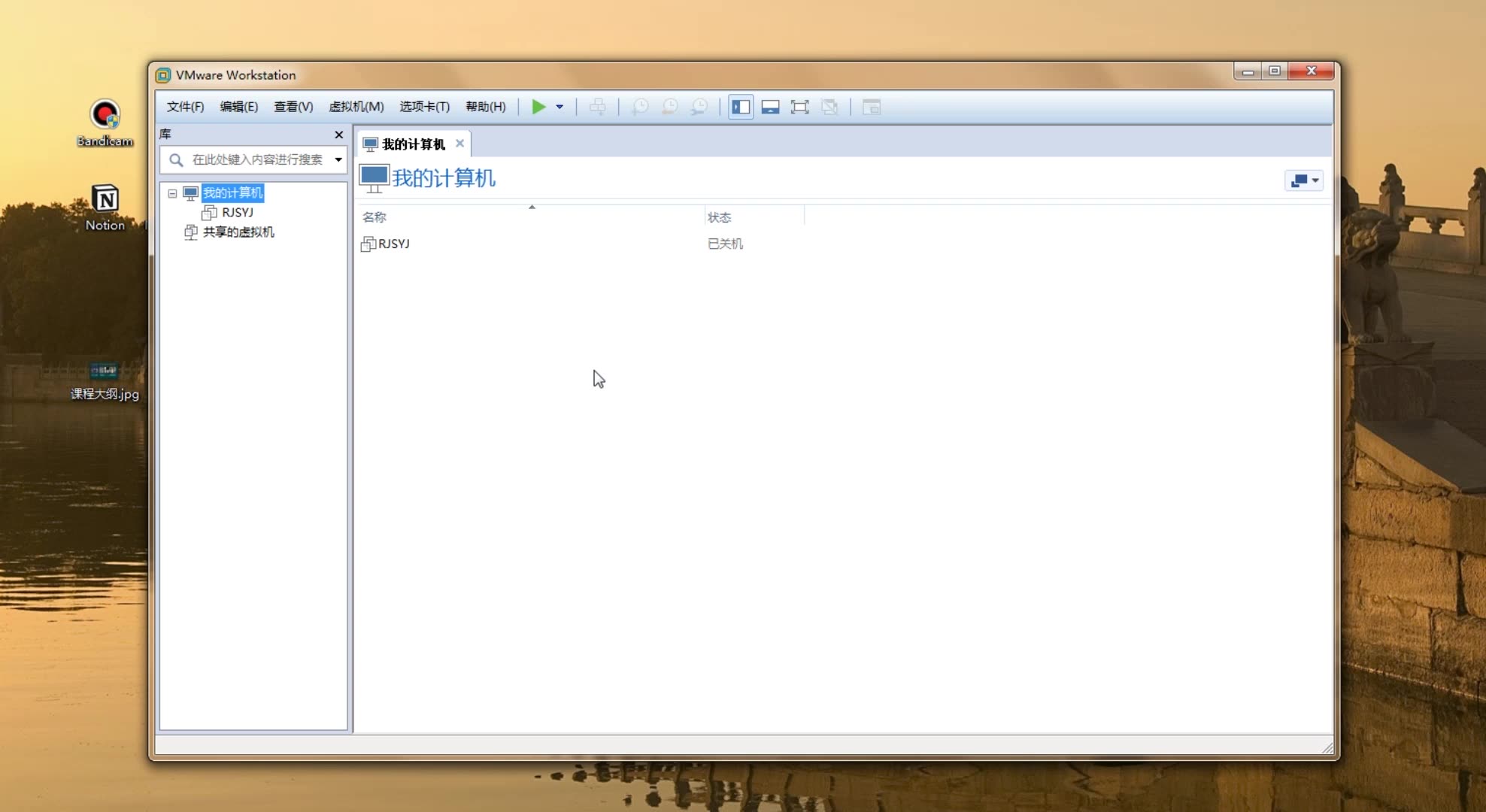1486x812 pixels.
Task: Power on the virtual machine with green play button
Action: pyautogui.click(x=540, y=107)
